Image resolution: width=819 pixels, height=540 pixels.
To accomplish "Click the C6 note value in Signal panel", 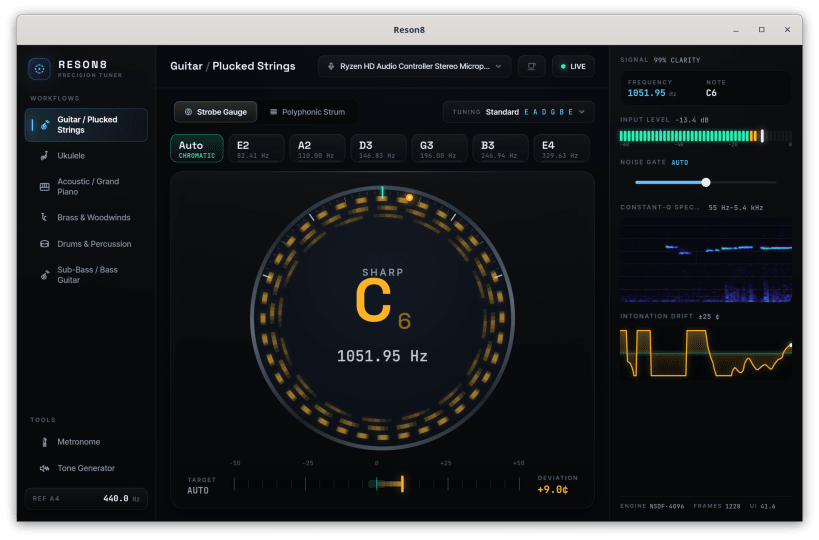I will pos(711,93).
